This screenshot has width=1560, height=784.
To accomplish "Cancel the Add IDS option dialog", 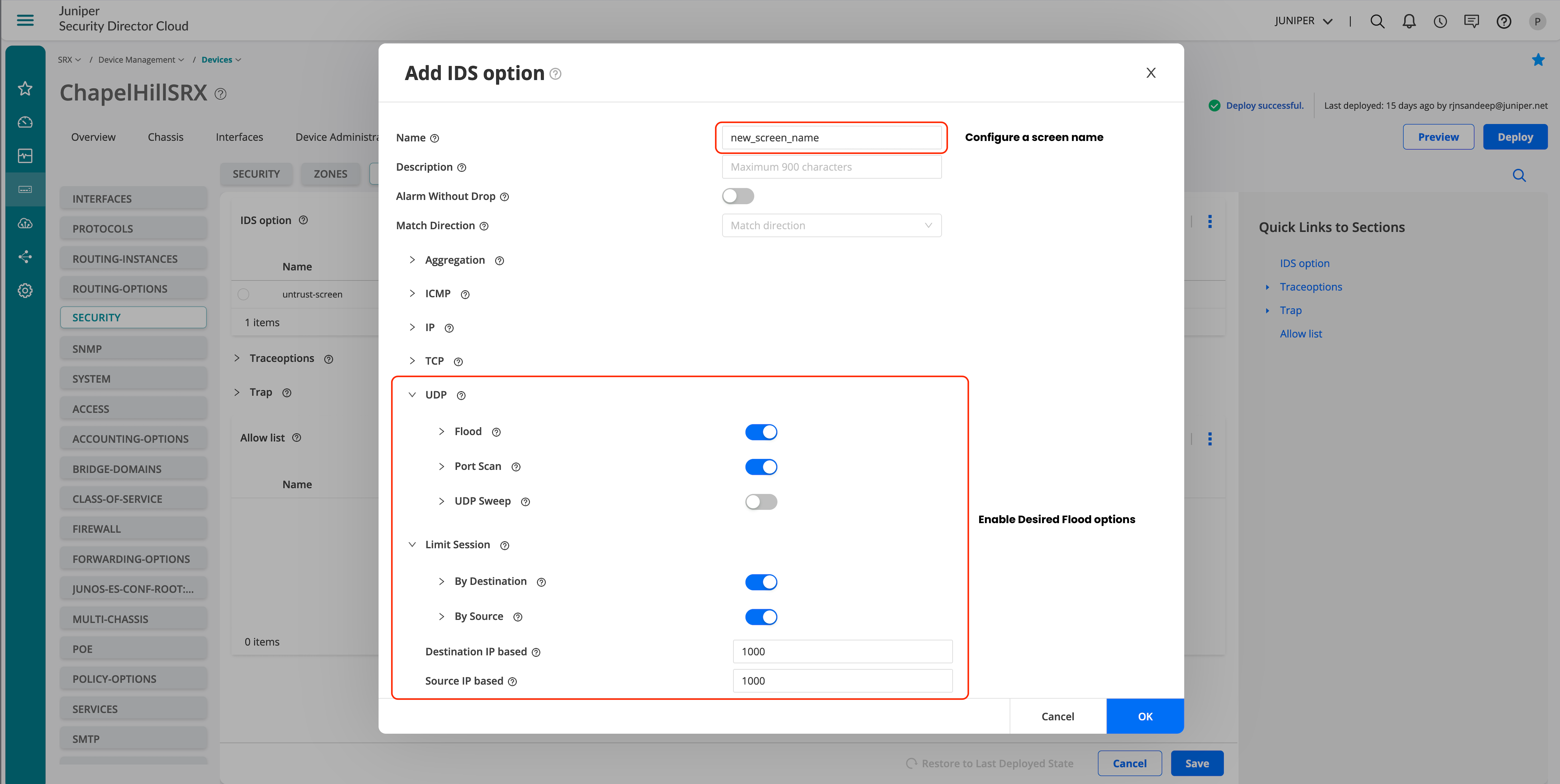I will pyautogui.click(x=1057, y=716).
